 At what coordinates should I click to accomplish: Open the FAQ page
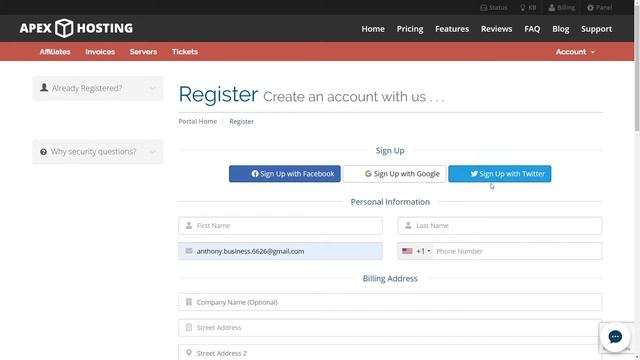coord(532,29)
